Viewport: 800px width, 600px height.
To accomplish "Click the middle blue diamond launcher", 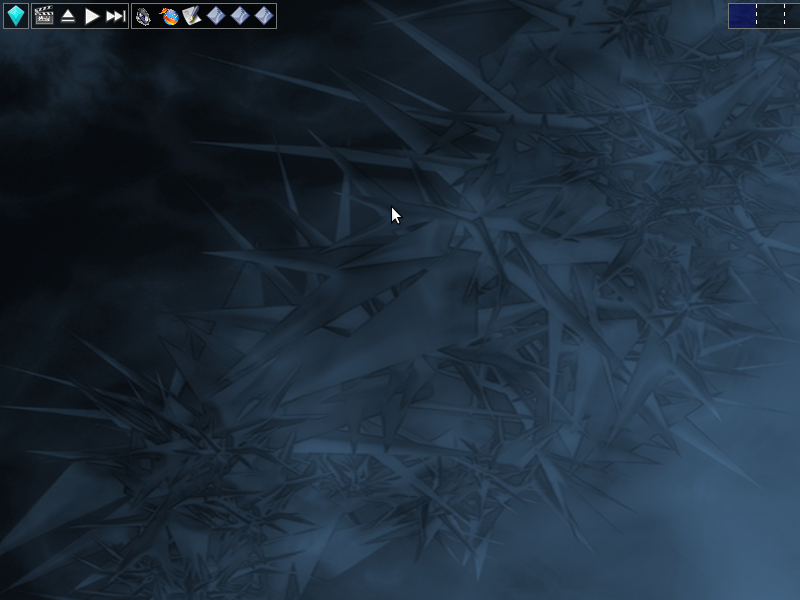I will click(x=240, y=16).
